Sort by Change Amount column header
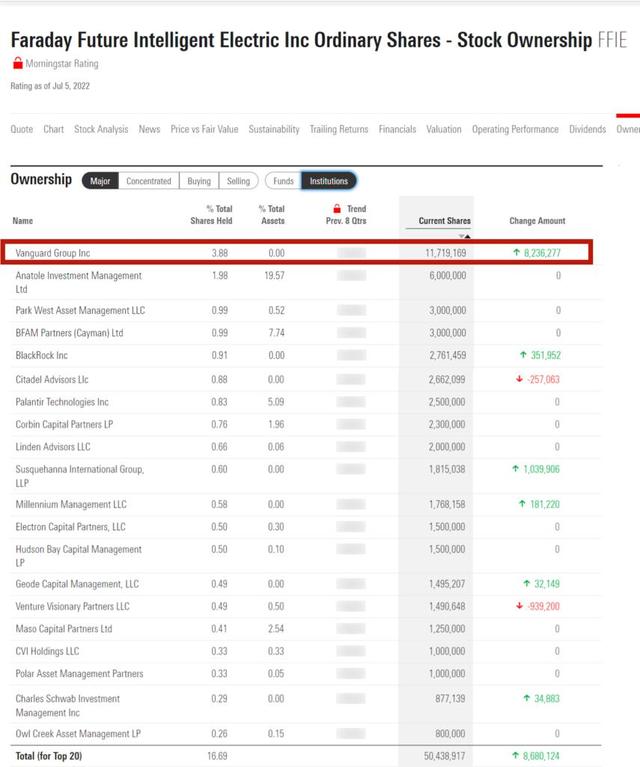The image size is (640, 767). coord(537,221)
